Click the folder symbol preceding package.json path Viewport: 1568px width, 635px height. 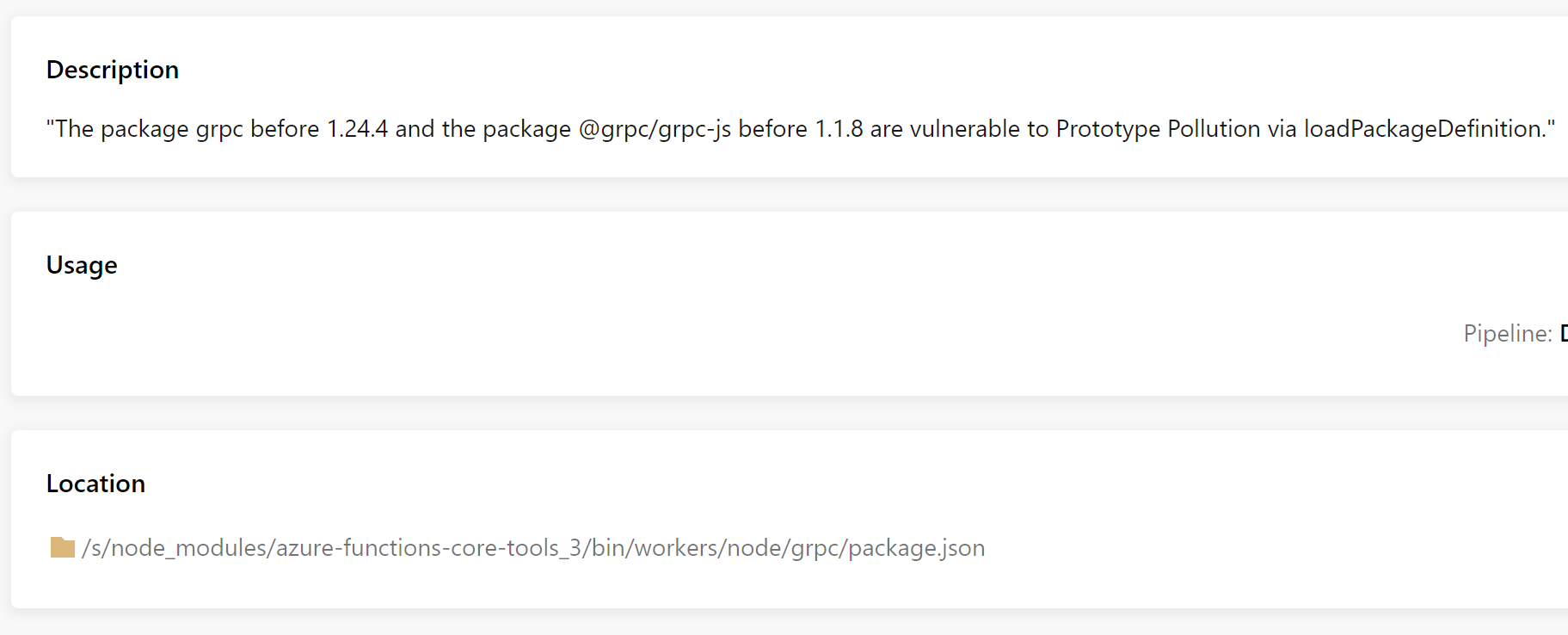tap(61, 547)
